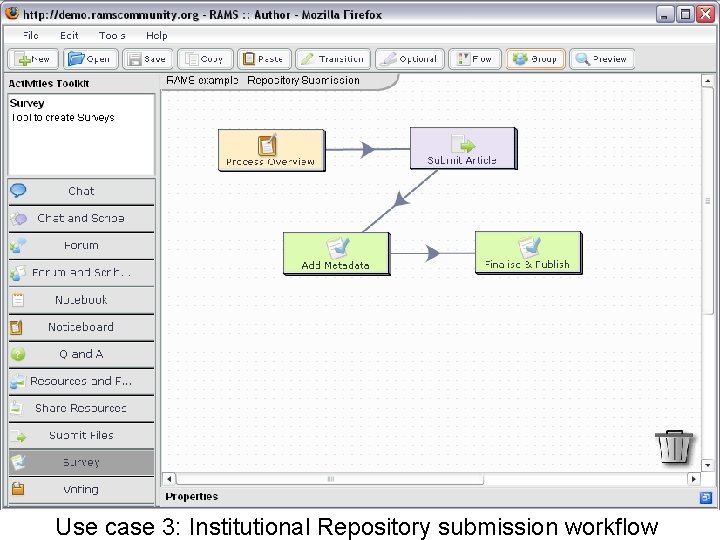Select the Submit Article activity box
Viewport: 720px width, 540px height.
[463, 148]
